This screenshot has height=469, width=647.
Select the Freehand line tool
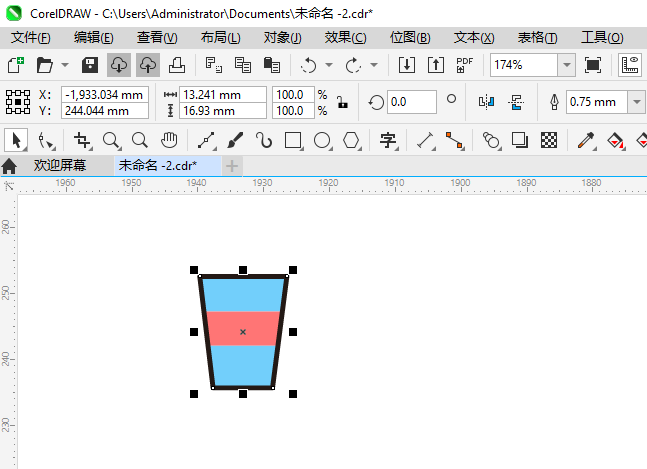pos(206,140)
